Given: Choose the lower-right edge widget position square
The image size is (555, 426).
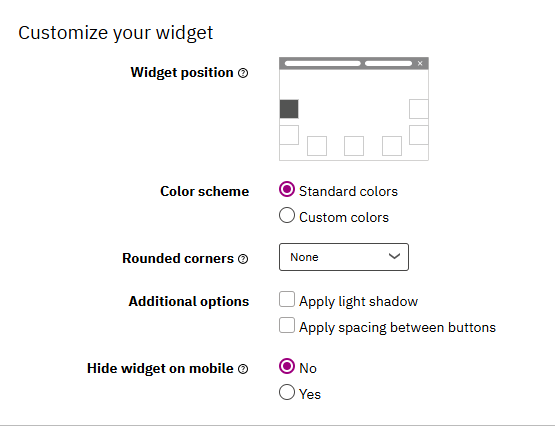Looking at the screenshot, I should (x=419, y=135).
